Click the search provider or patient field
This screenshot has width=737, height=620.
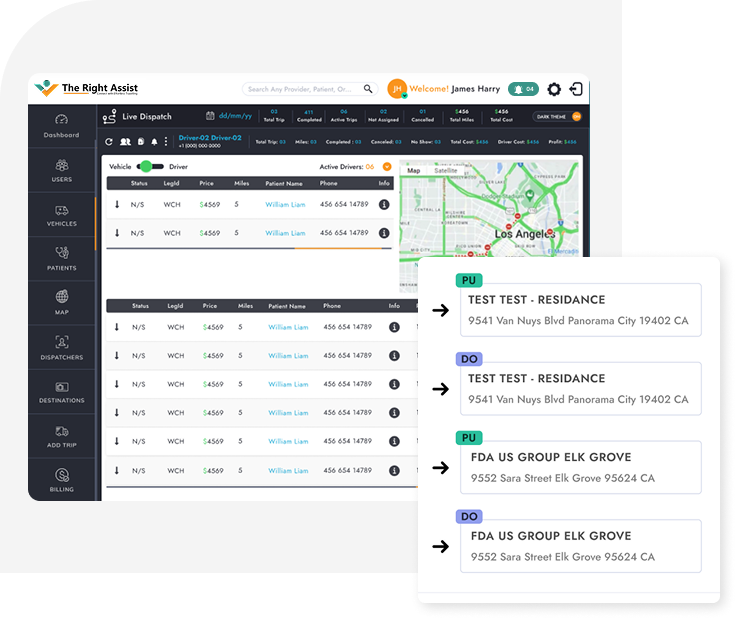(x=303, y=89)
